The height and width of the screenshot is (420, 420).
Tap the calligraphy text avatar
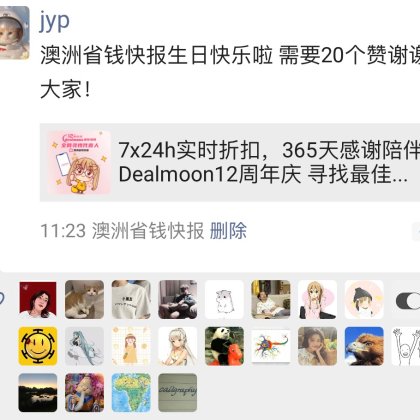(x=177, y=393)
